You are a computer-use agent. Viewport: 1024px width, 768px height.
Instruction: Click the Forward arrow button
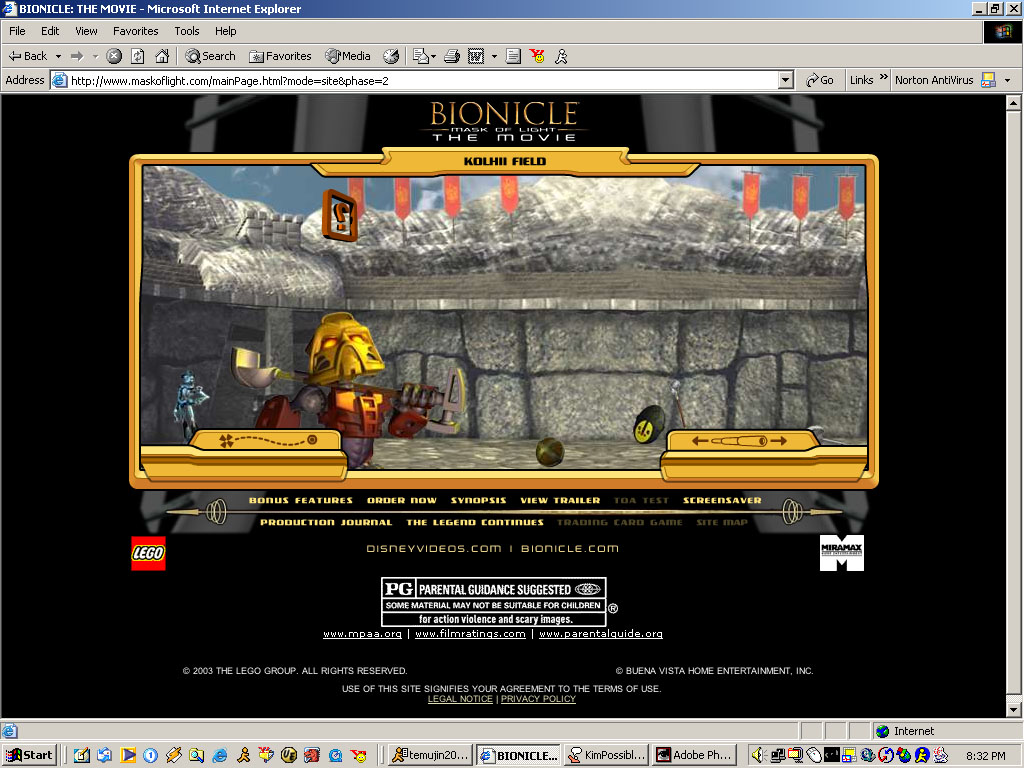pyautogui.click(x=77, y=56)
